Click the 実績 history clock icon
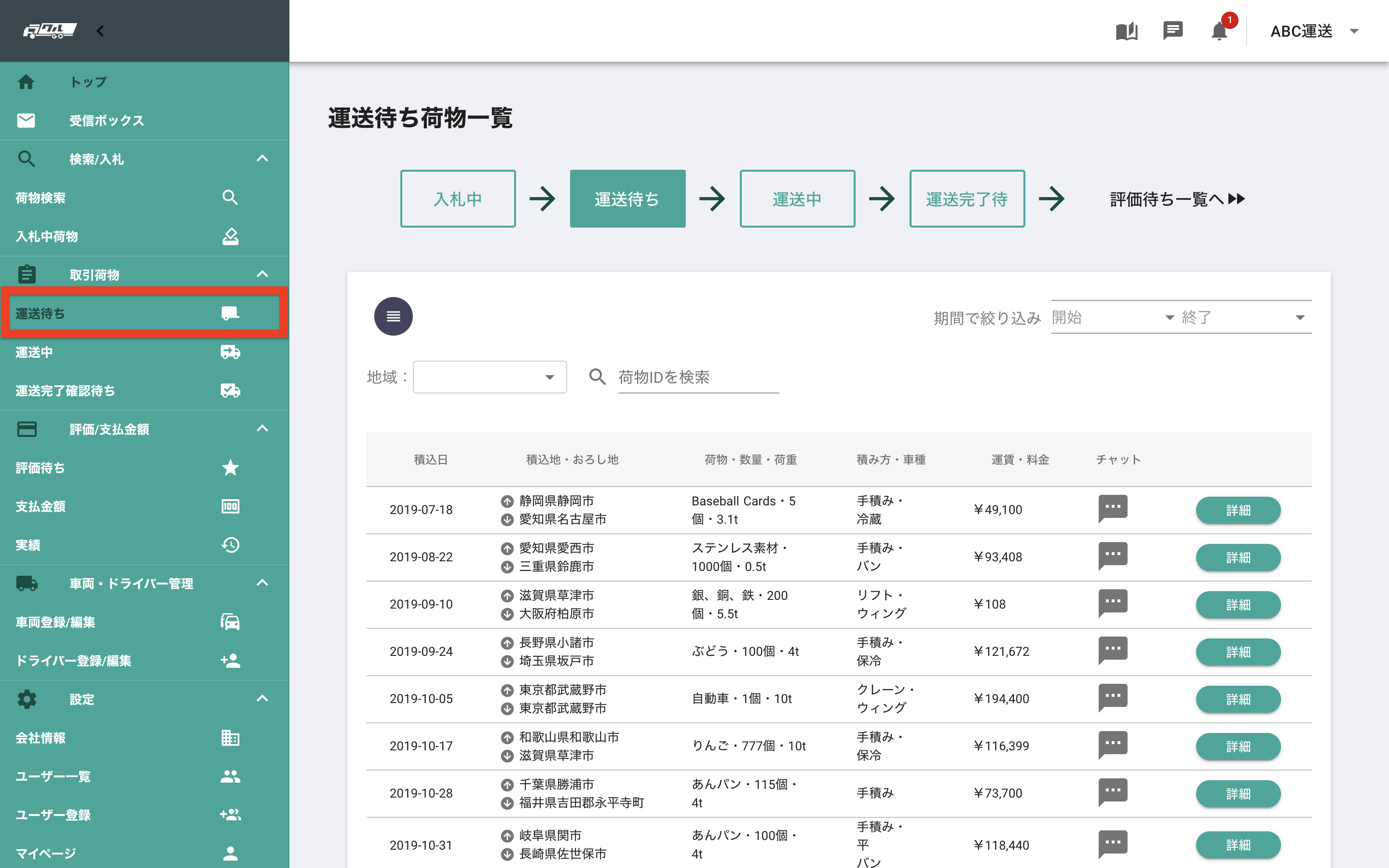This screenshot has height=868, width=1389. (x=230, y=545)
